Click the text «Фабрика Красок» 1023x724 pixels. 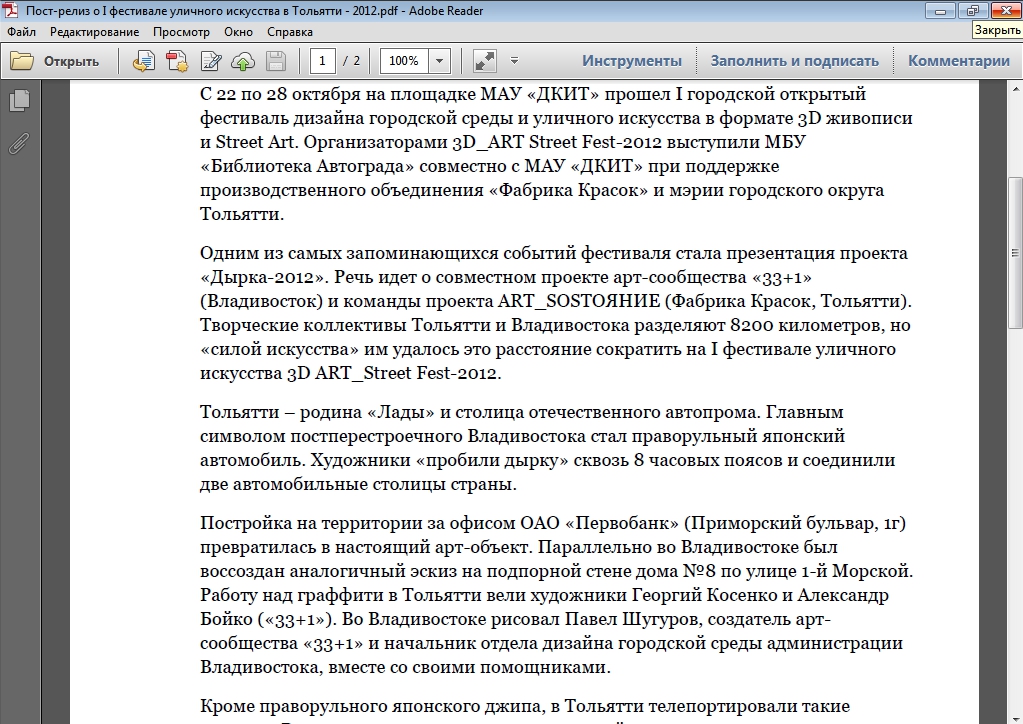click(567, 190)
